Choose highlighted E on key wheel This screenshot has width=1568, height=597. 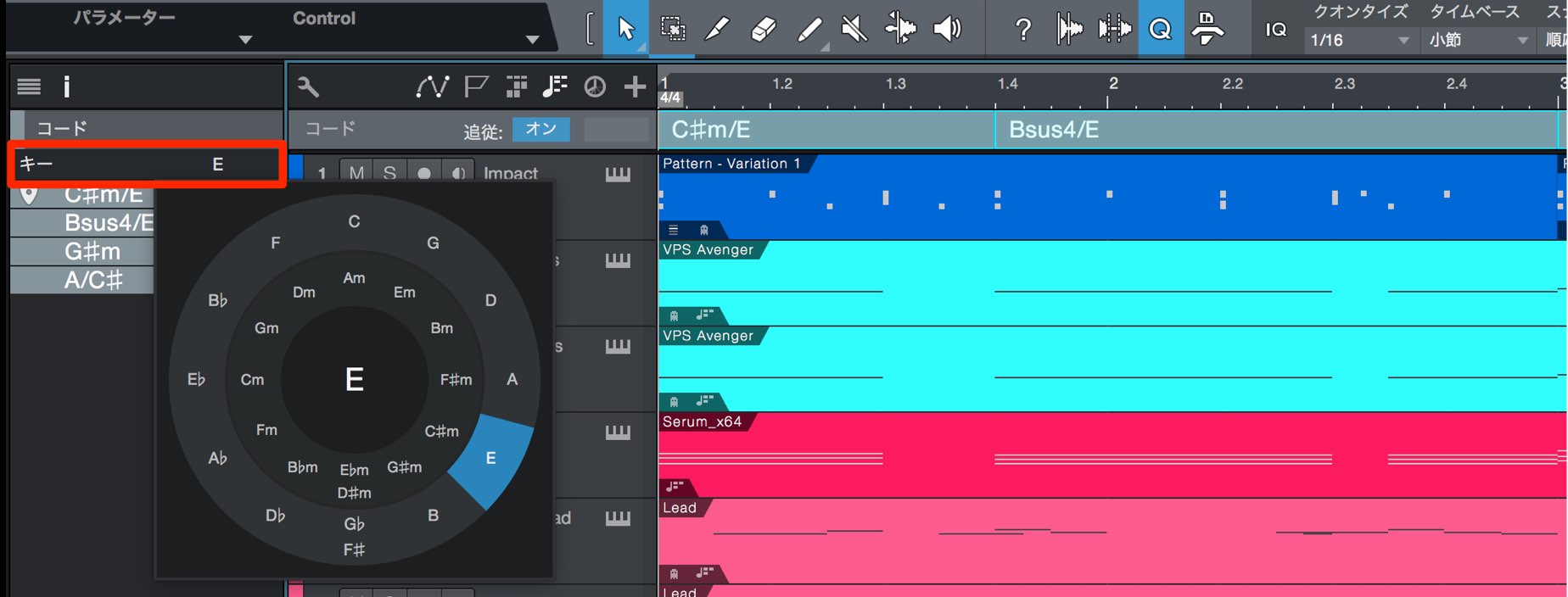(x=490, y=458)
